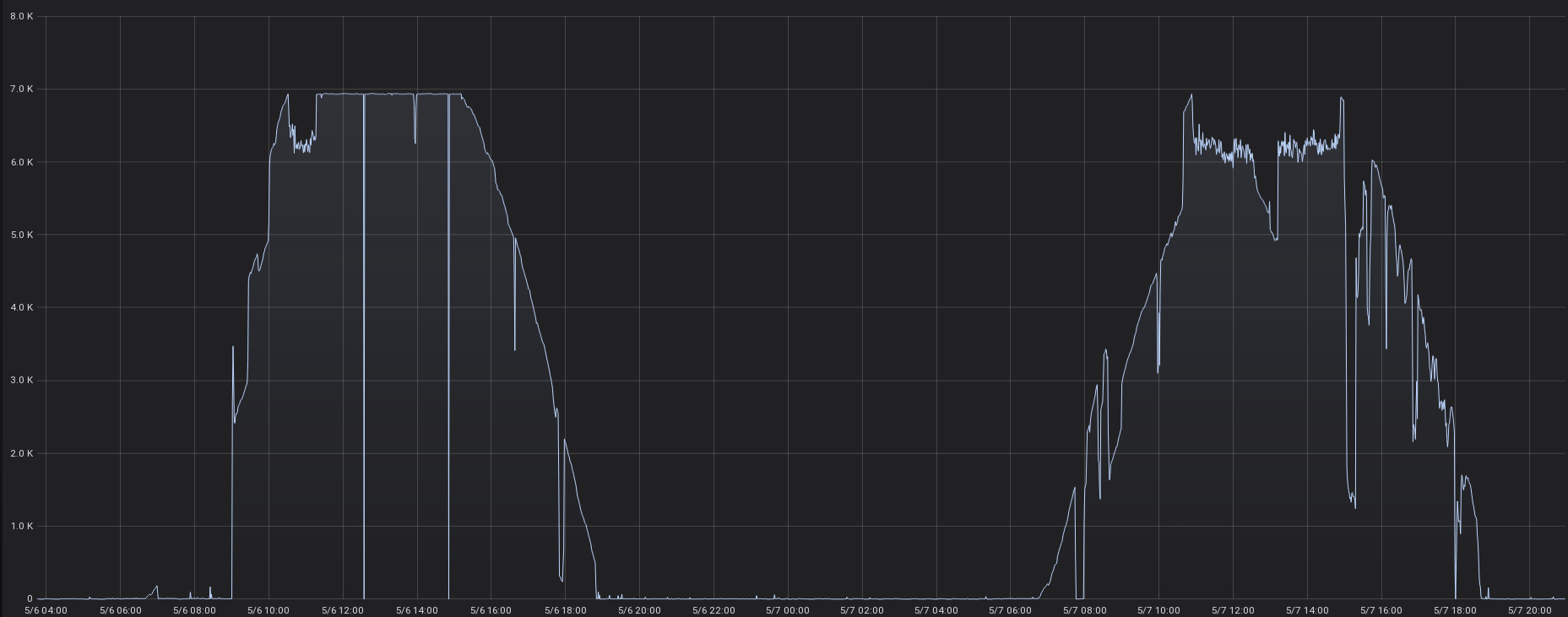This screenshot has width=1568, height=617.
Task: Click the 5/7 00:00 time label
Action: (788, 609)
